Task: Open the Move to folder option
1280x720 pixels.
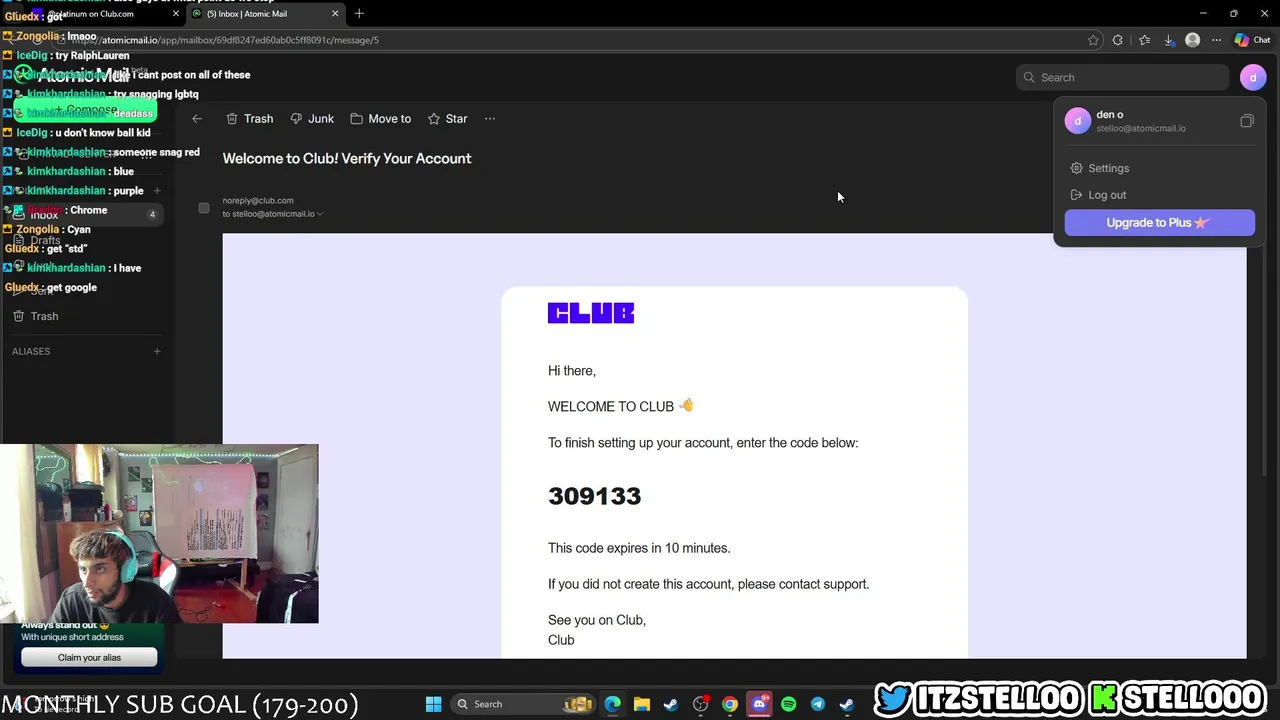Action: click(380, 119)
